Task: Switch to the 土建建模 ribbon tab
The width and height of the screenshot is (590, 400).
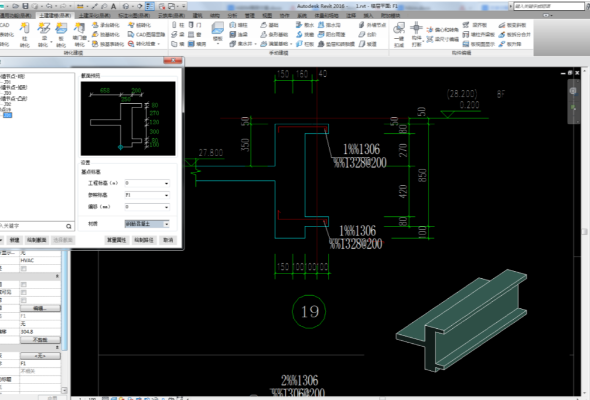Action: [x=55, y=15]
